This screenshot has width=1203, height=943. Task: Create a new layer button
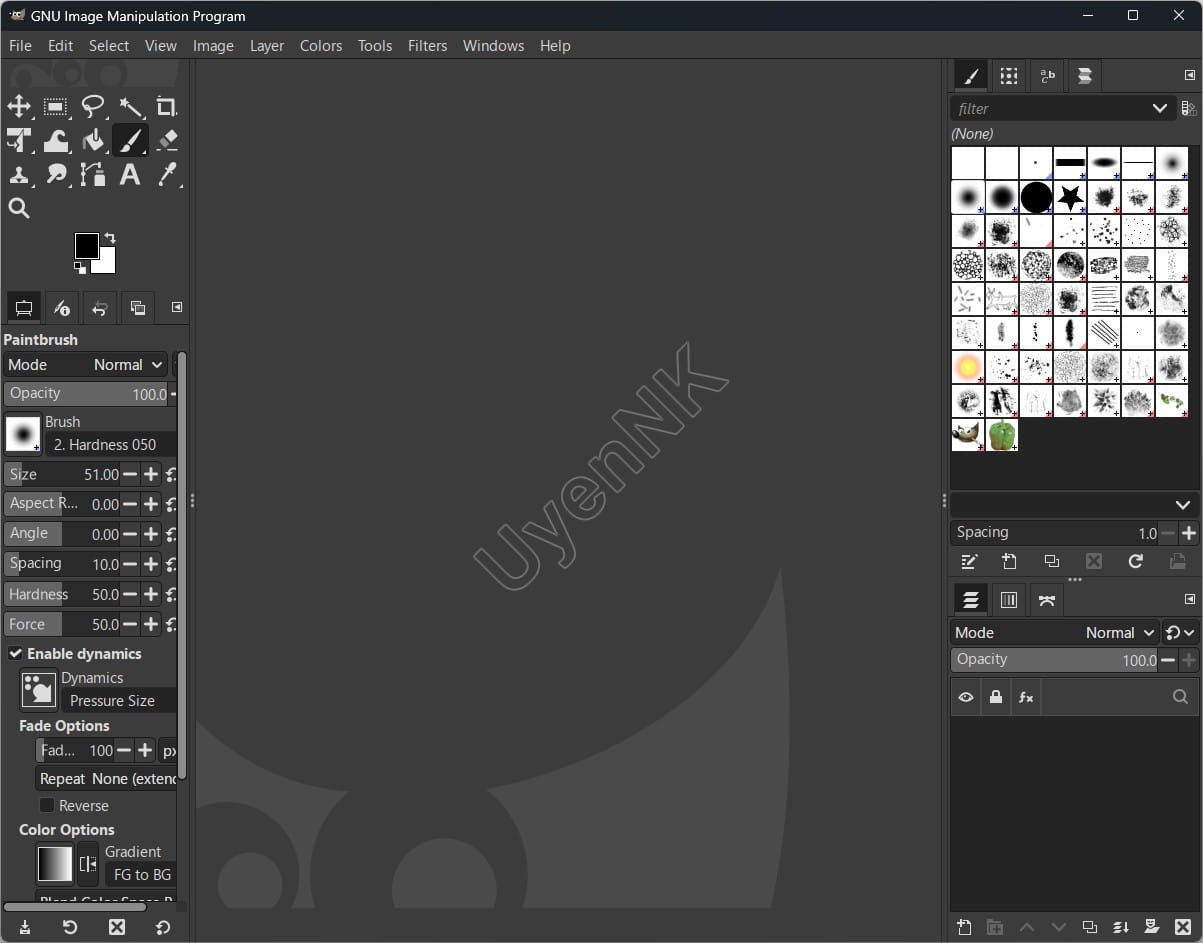coord(964,927)
